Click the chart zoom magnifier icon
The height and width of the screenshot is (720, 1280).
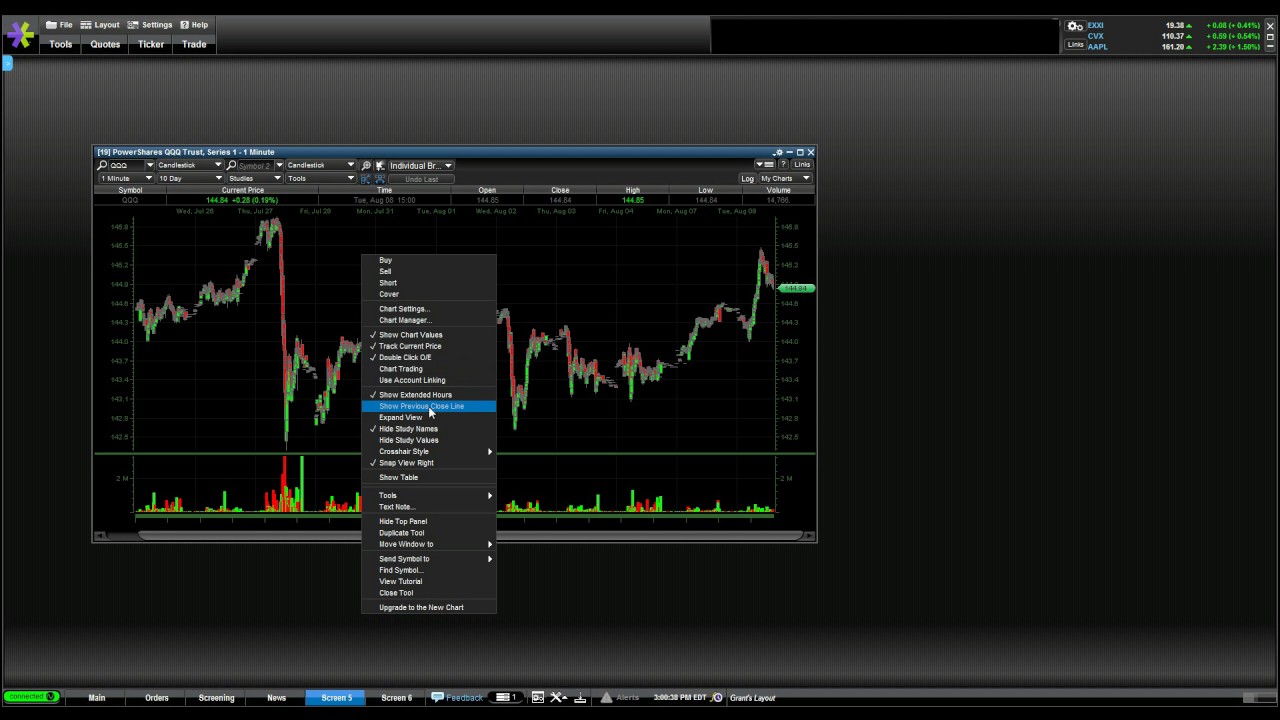pos(366,165)
